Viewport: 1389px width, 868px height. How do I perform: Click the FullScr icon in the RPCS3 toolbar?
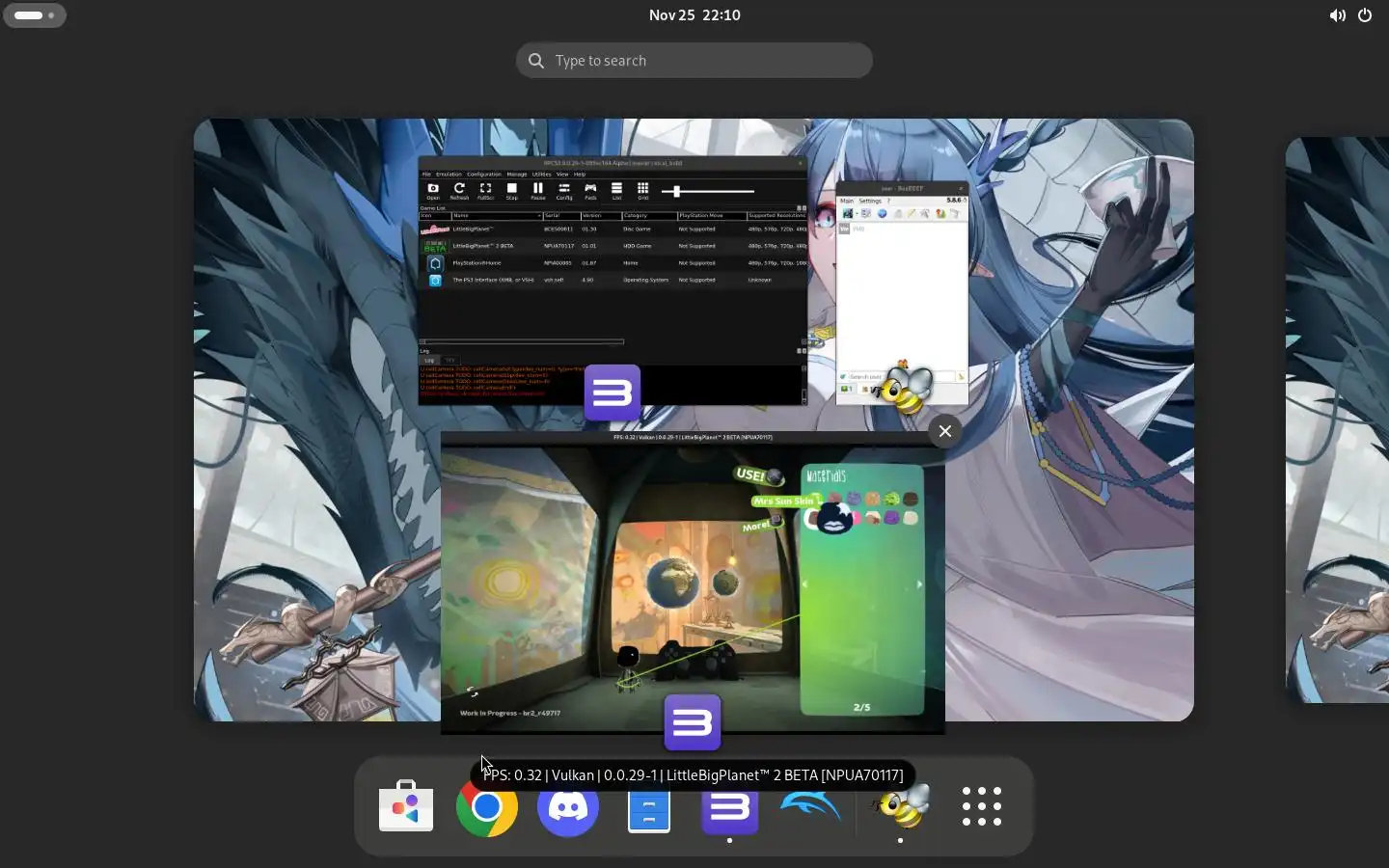click(x=485, y=191)
